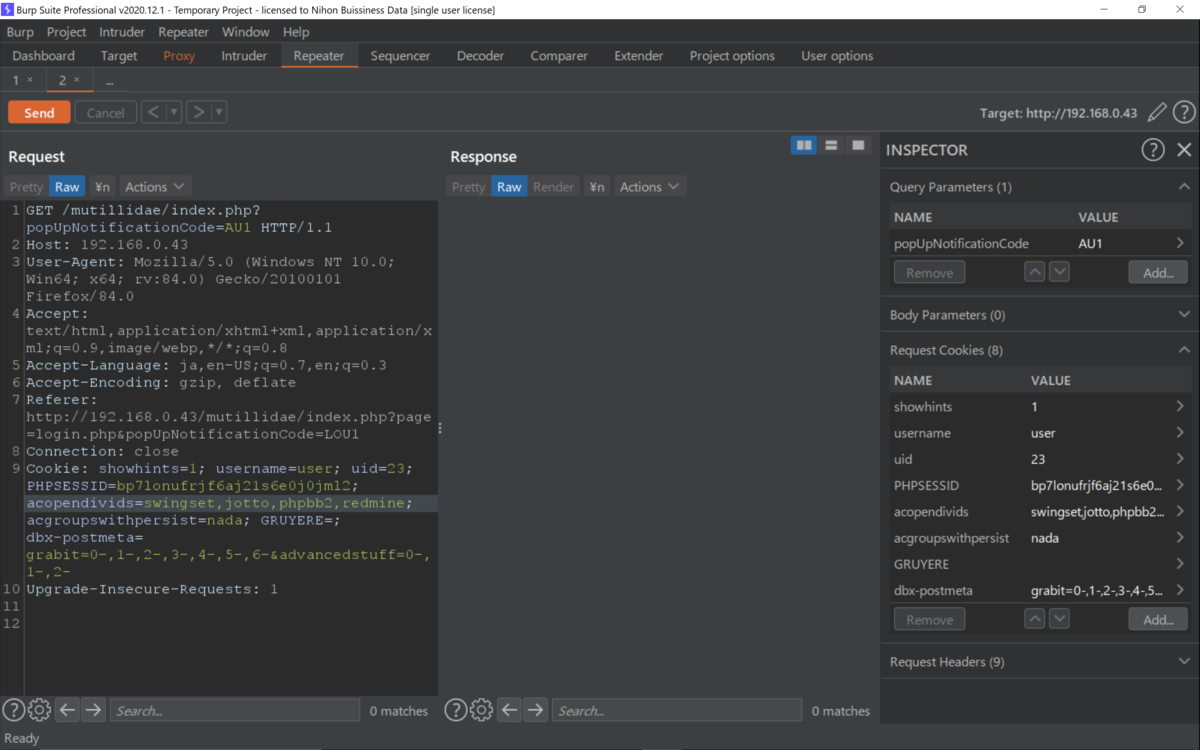Switch to Intruder tab
Viewport: 1200px width, 750px height.
[x=244, y=56]
